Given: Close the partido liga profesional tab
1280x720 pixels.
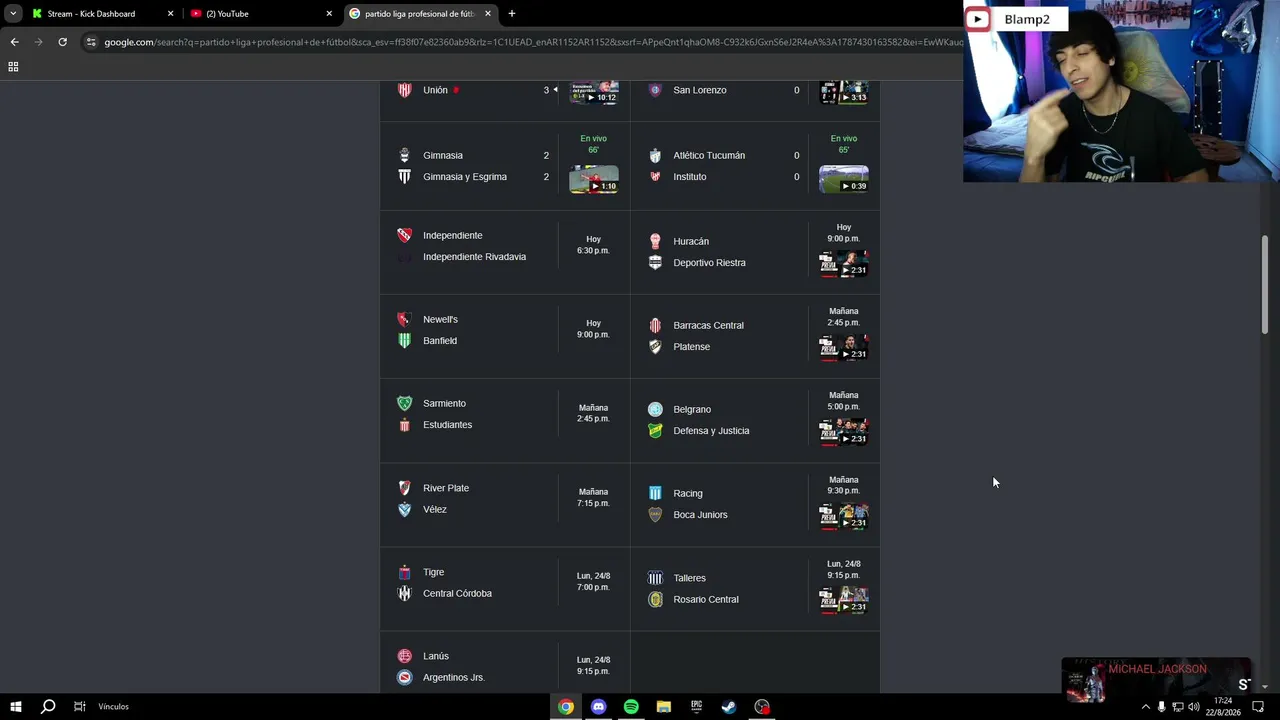Looking at the screenshot, I should [488, 14].
